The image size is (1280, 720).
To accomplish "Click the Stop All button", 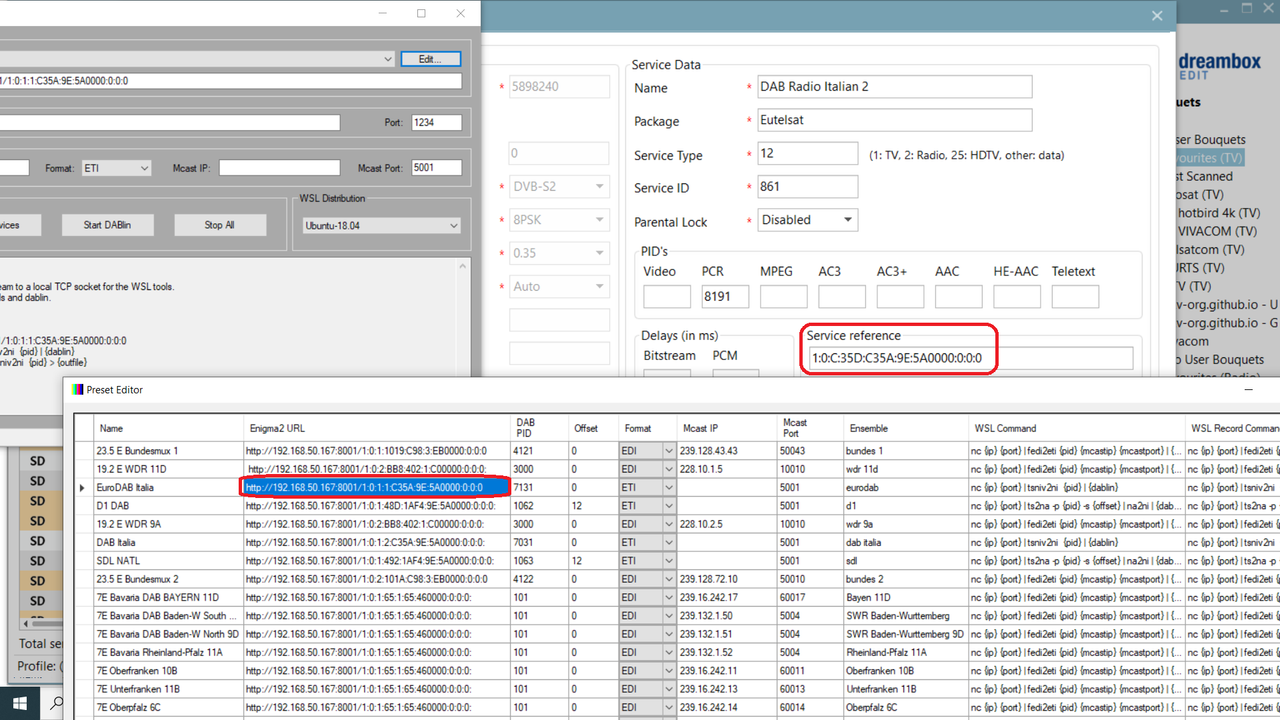I will tap(219, 225).
